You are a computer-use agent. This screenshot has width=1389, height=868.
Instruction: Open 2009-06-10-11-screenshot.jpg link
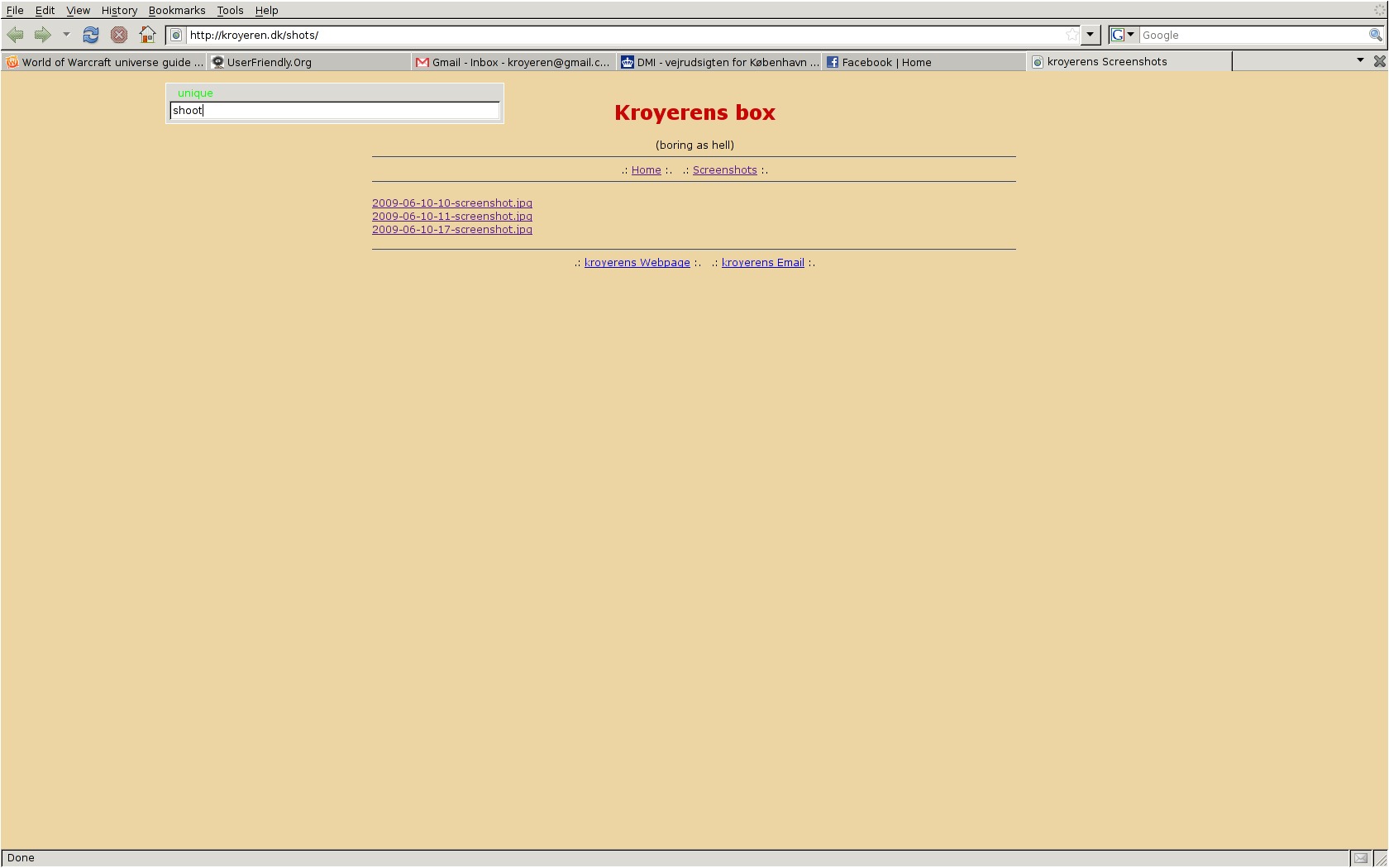point(452,217)
